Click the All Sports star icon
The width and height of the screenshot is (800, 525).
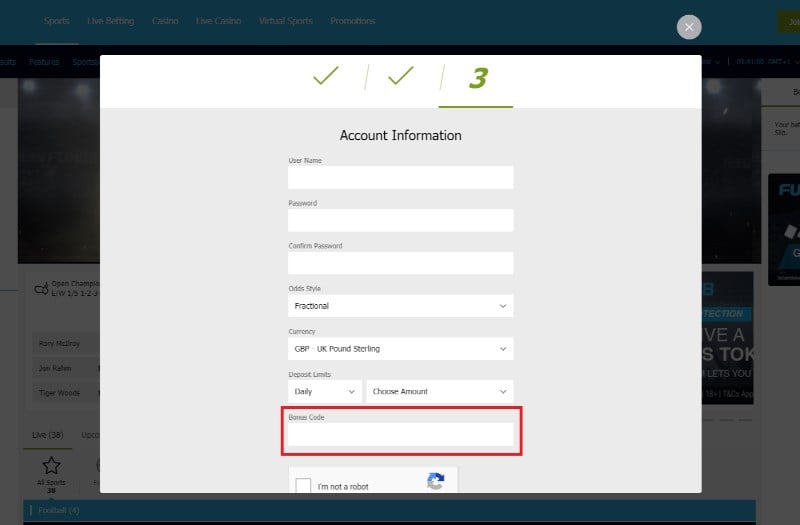[x=51, y=465]
